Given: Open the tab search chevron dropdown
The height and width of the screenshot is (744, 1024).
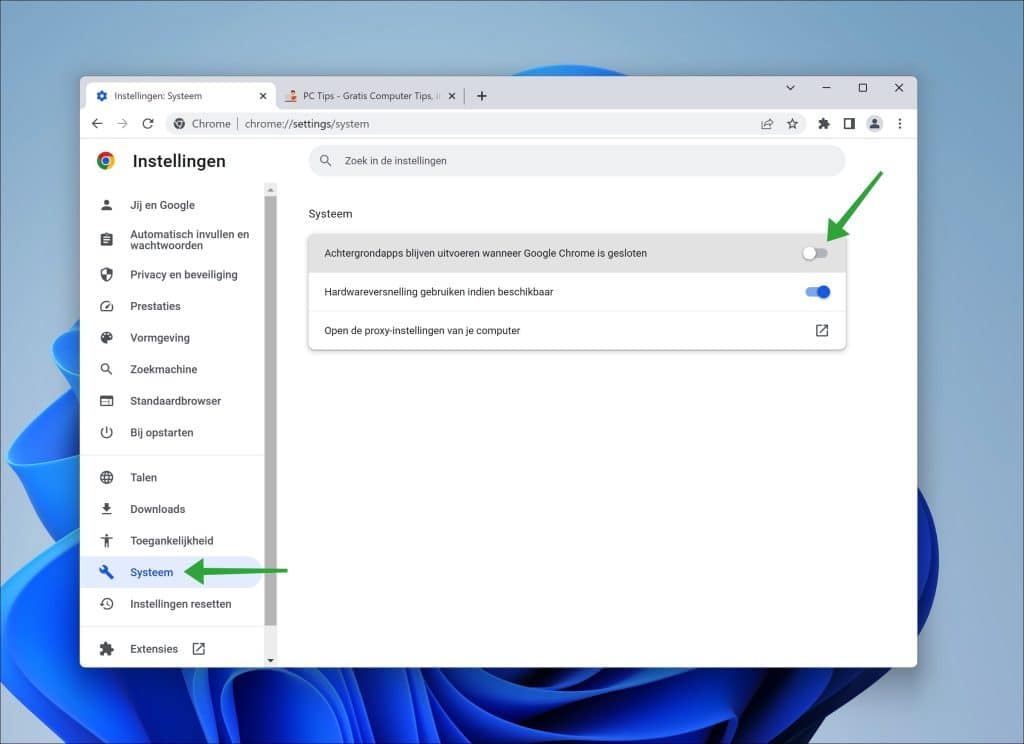Looking at the screenshot, I should (x=790, y=88).
